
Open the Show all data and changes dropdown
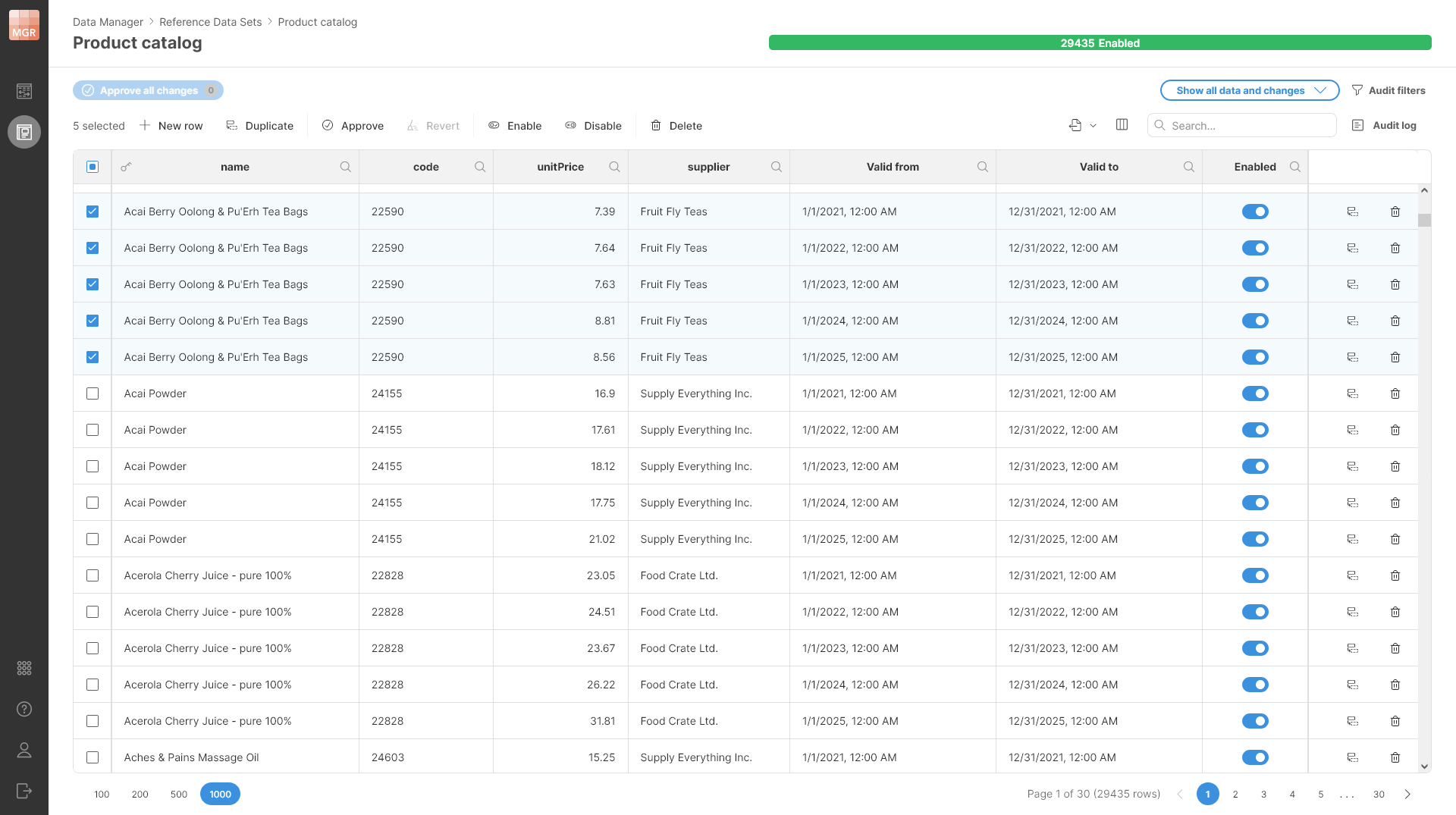pos(1249,90)
